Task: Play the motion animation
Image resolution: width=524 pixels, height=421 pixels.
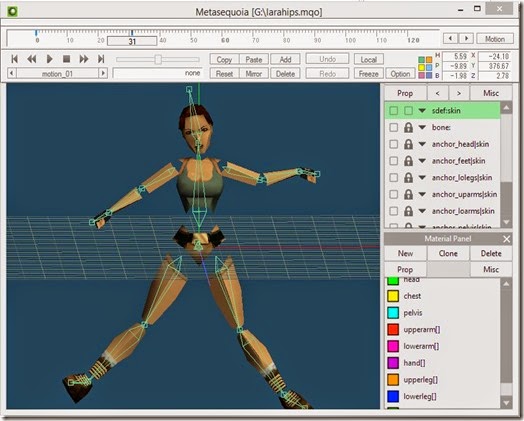Action: pos(49,59)
